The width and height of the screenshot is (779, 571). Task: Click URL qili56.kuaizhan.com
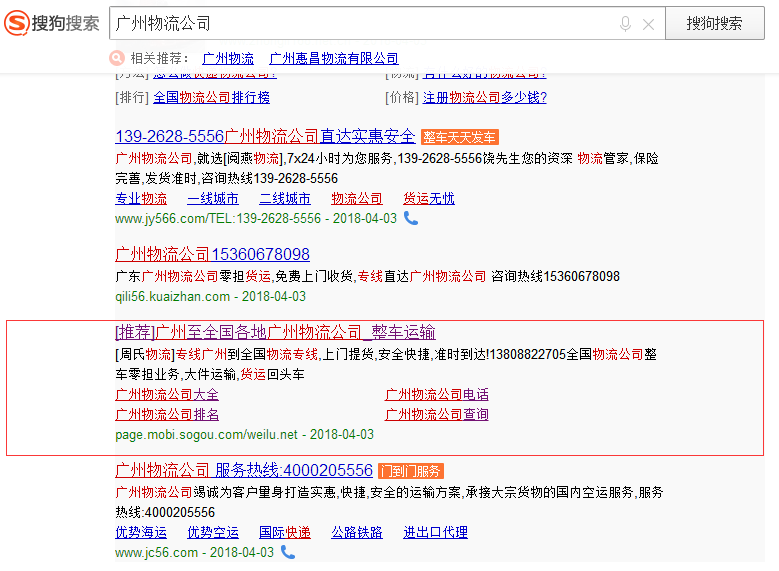[x=172, y=297]
